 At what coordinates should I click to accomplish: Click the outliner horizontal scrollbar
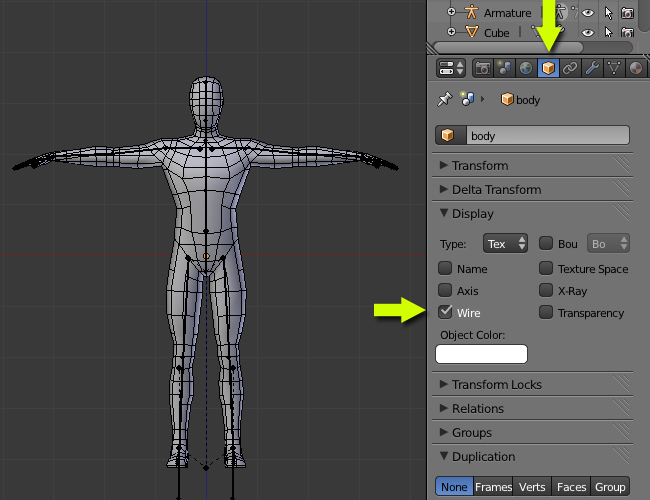coord(508,47)
